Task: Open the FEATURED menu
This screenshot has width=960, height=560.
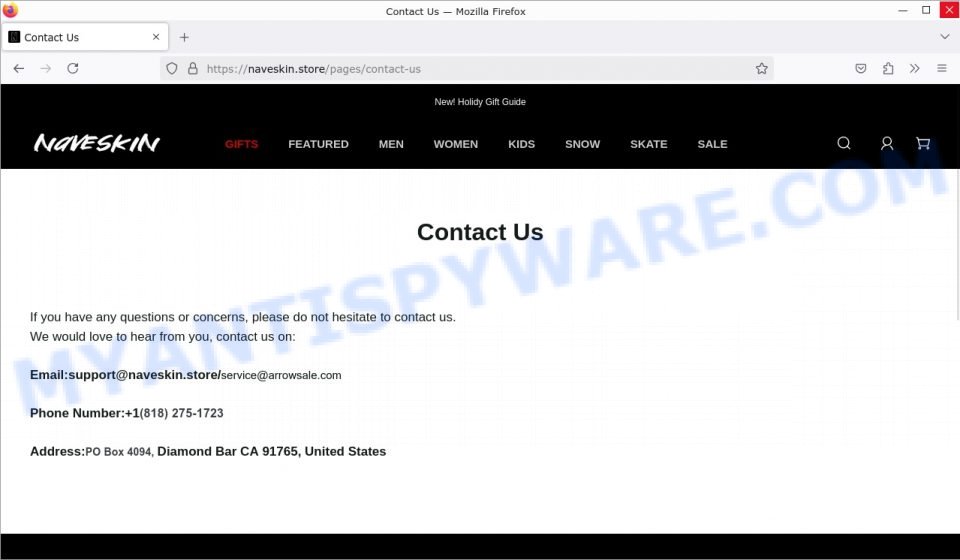Action: pyautogui.click(x=318, y=144)
